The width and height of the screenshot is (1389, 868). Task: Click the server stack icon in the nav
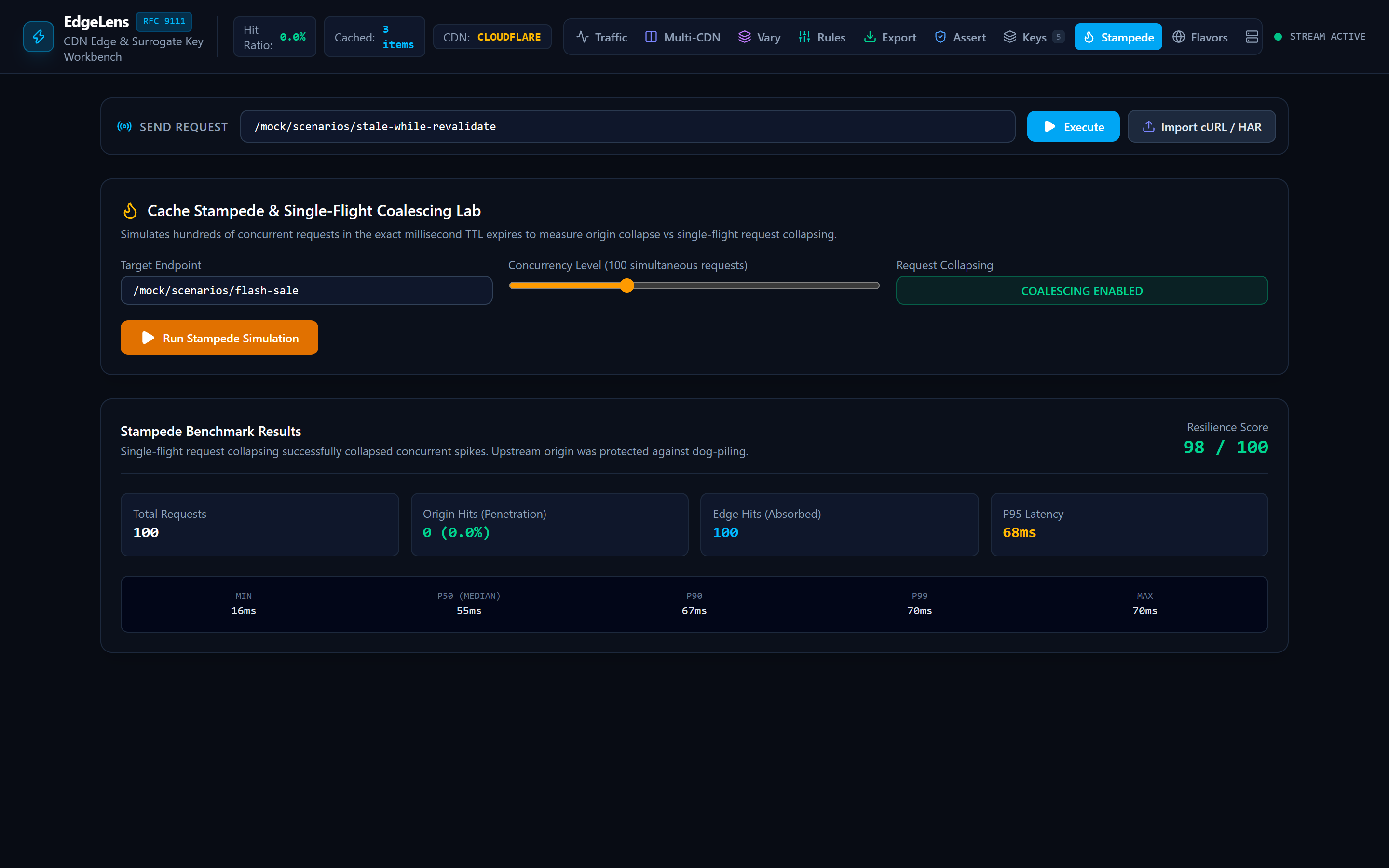click(x=1252, y=37)
